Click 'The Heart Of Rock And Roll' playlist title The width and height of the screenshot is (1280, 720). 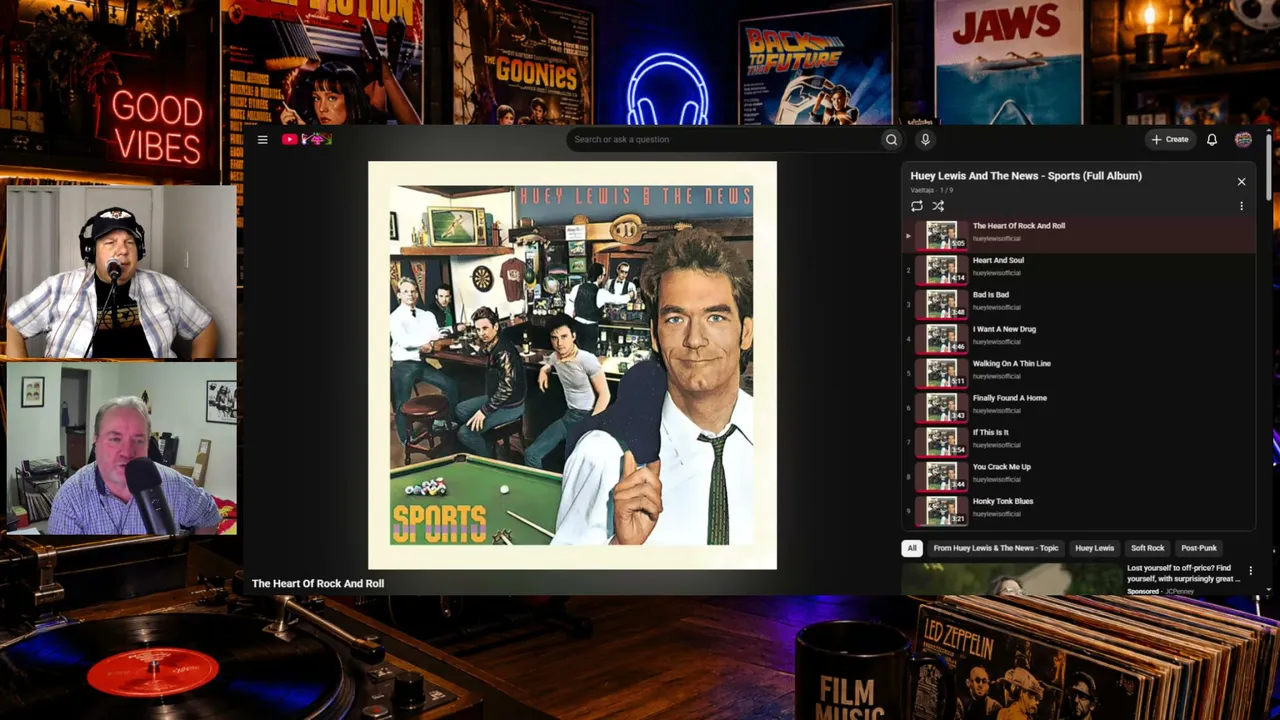tap(1019, 226)
